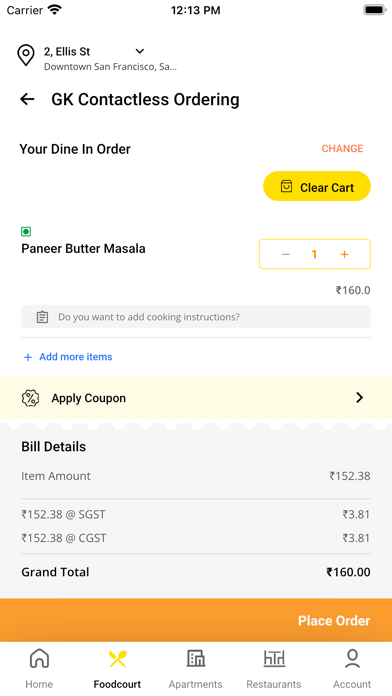Click the CHANGE order type link

(x=342, y=149)
